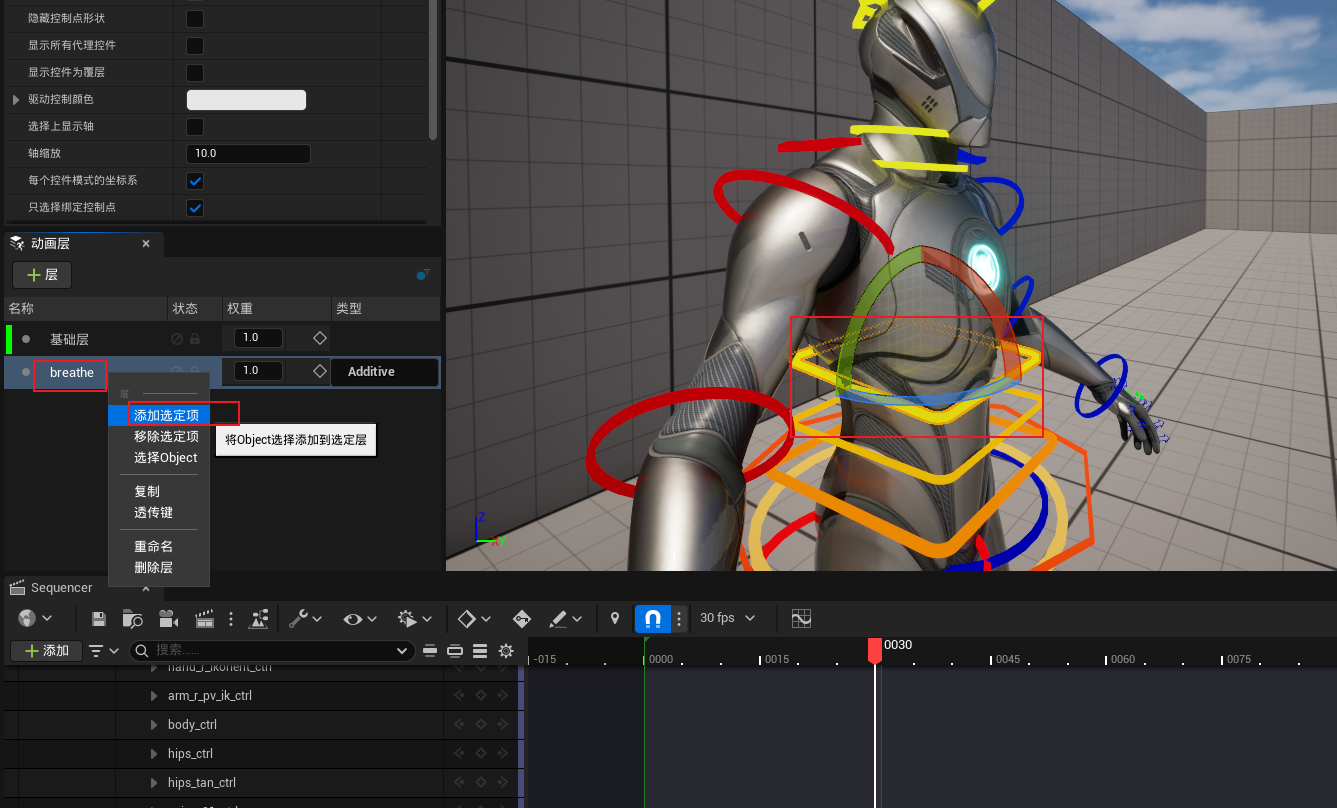
Task: Click the Sequencer hierarchy diagram icon
Action: pos(259,619)
